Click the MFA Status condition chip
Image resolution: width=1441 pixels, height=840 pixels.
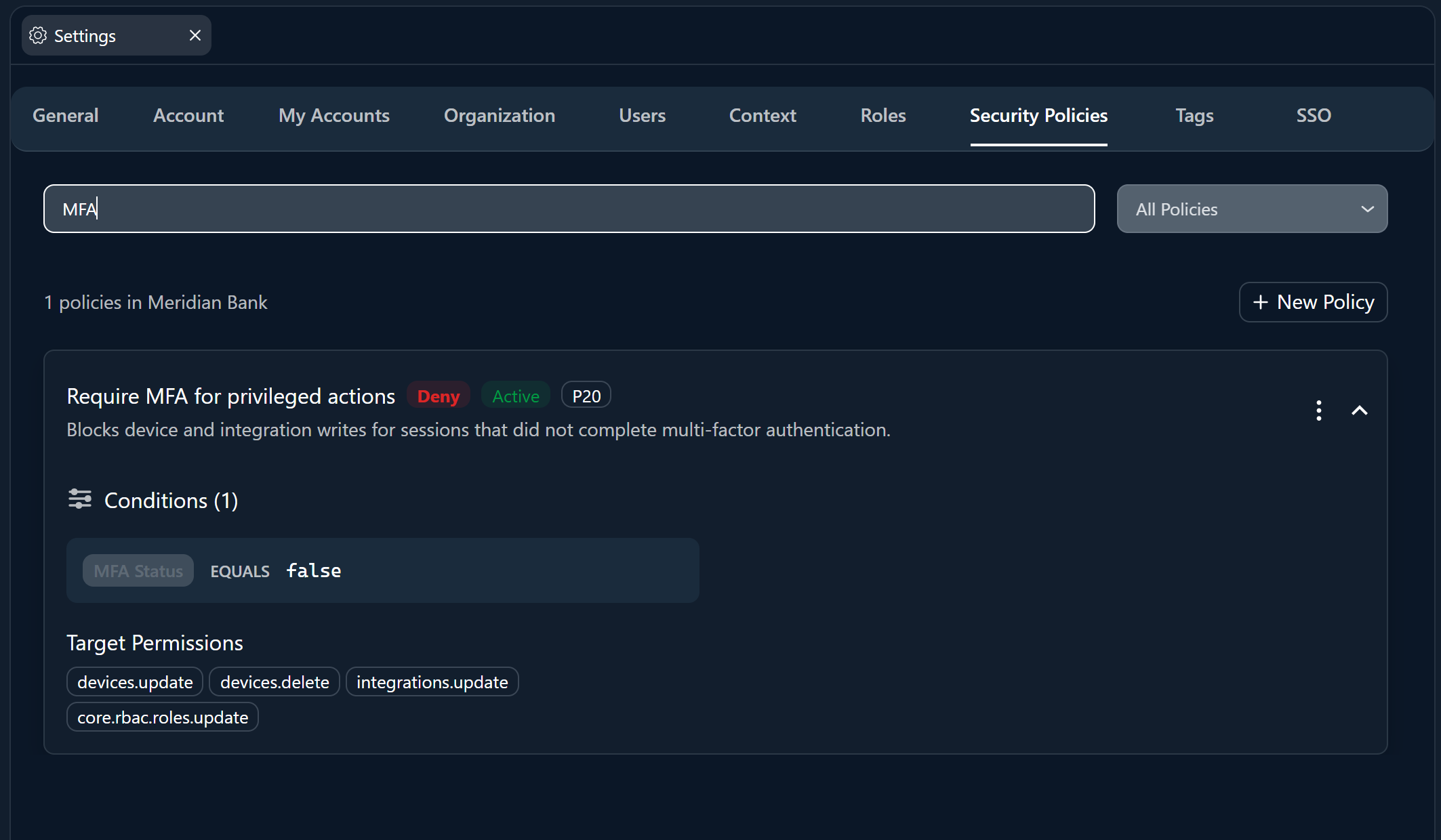pos(138,571)
